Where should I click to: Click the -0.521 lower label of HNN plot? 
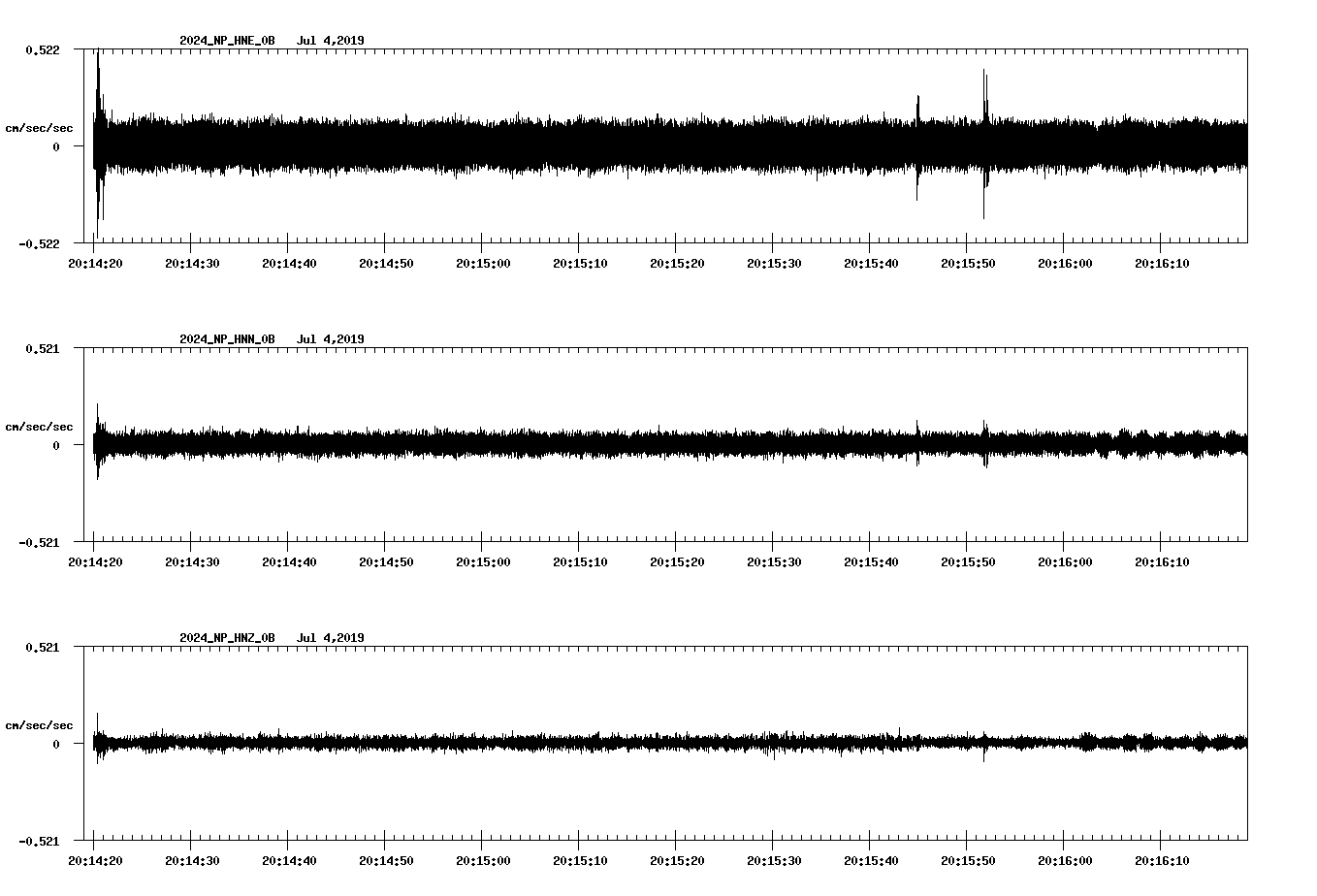pyautogui.click(x=39, y=543)
